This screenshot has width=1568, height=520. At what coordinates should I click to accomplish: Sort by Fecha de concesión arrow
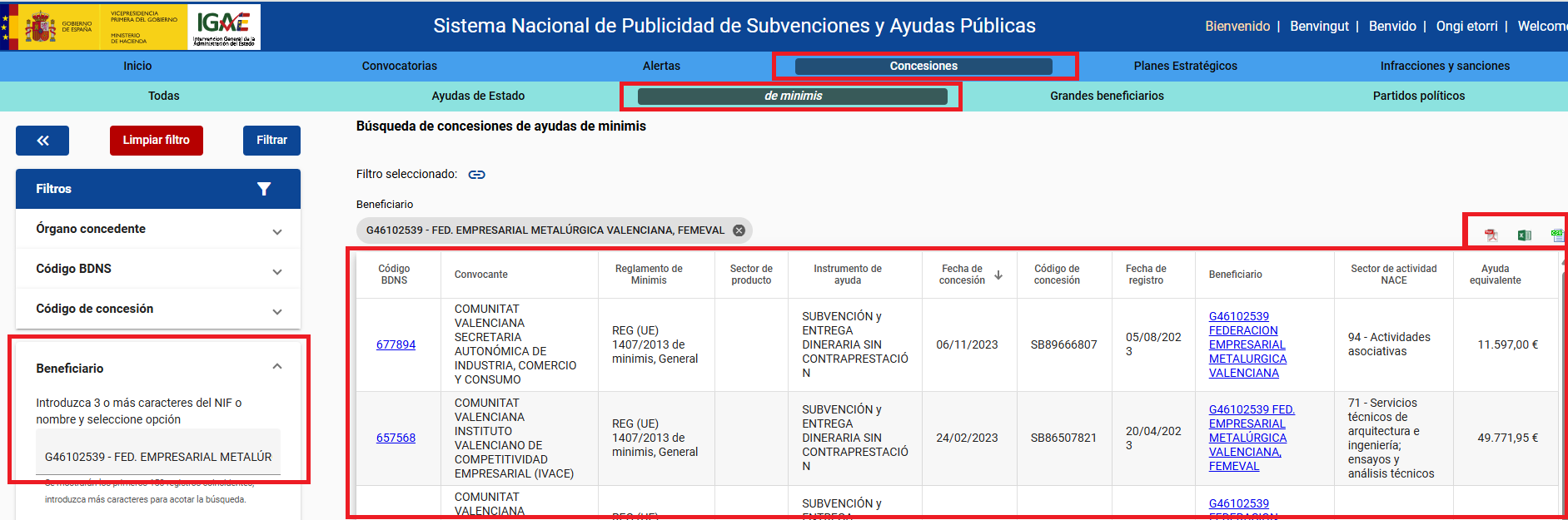pyautogui.click(x=998, y=275)
